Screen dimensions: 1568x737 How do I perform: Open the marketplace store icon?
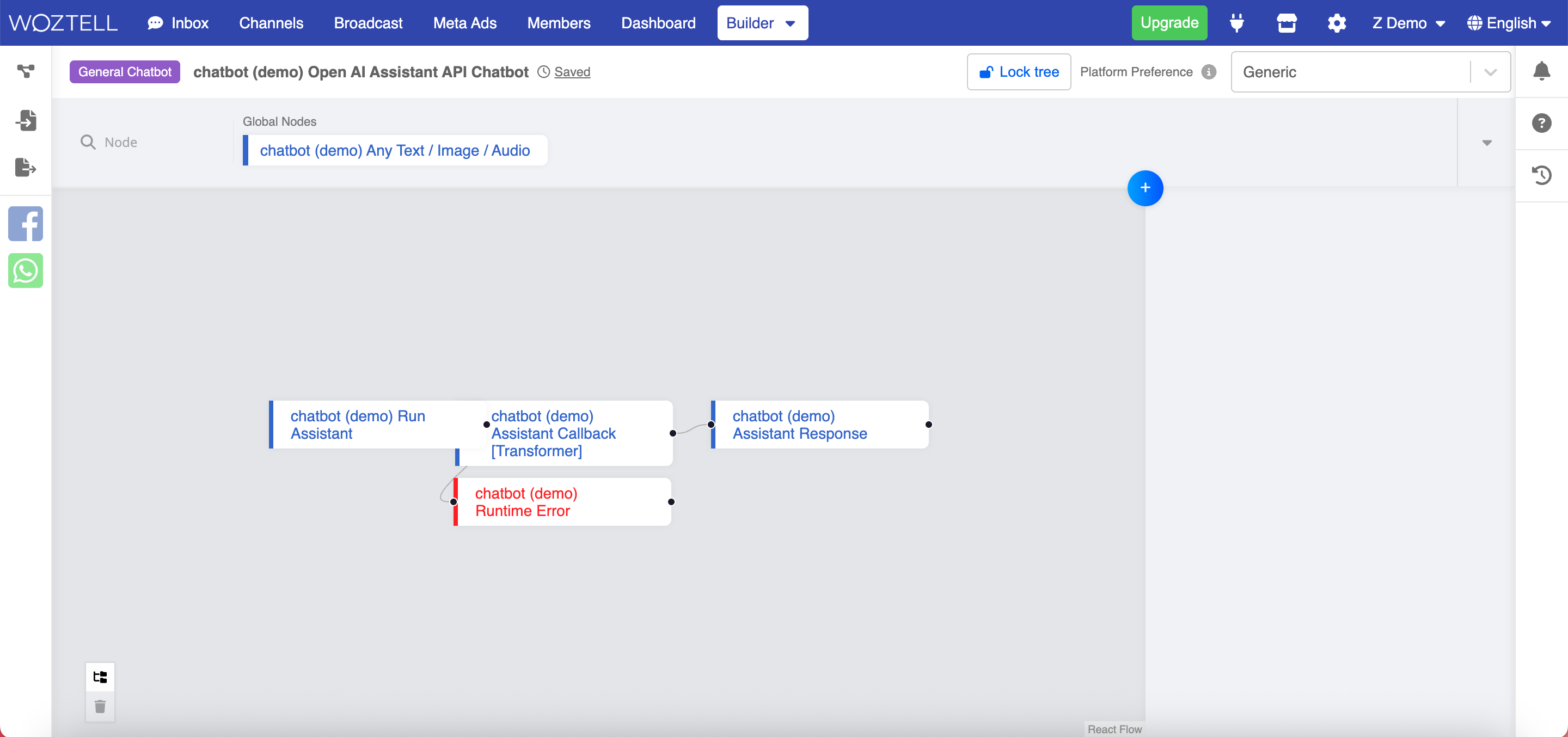(x=1286, y=23)
